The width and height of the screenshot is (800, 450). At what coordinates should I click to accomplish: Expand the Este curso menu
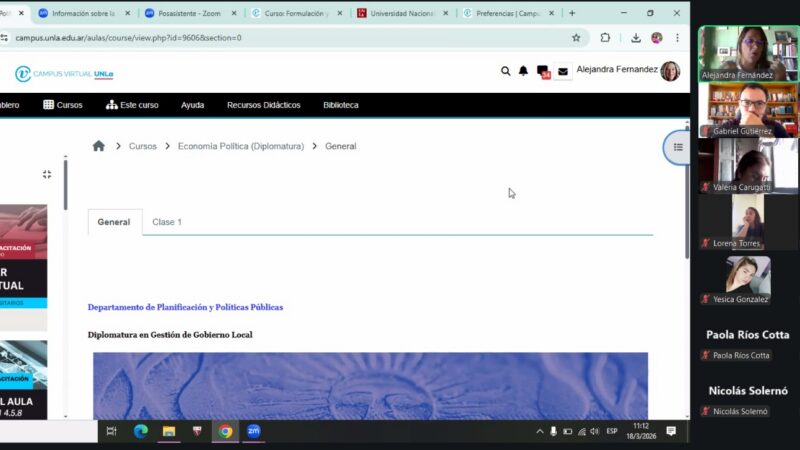pyautogui.click(x=131, y=105)
